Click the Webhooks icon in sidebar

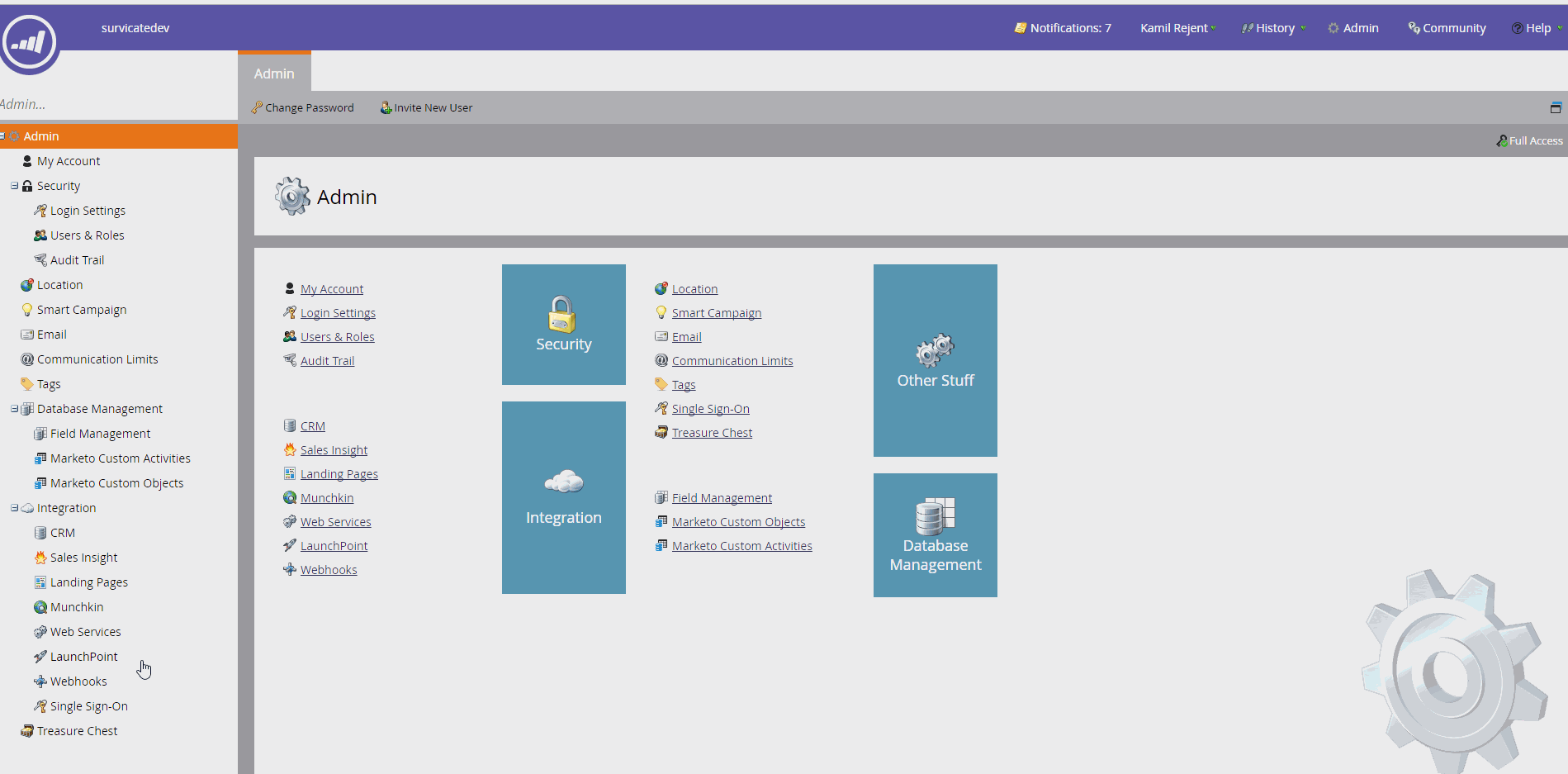[x=40, y=681]
